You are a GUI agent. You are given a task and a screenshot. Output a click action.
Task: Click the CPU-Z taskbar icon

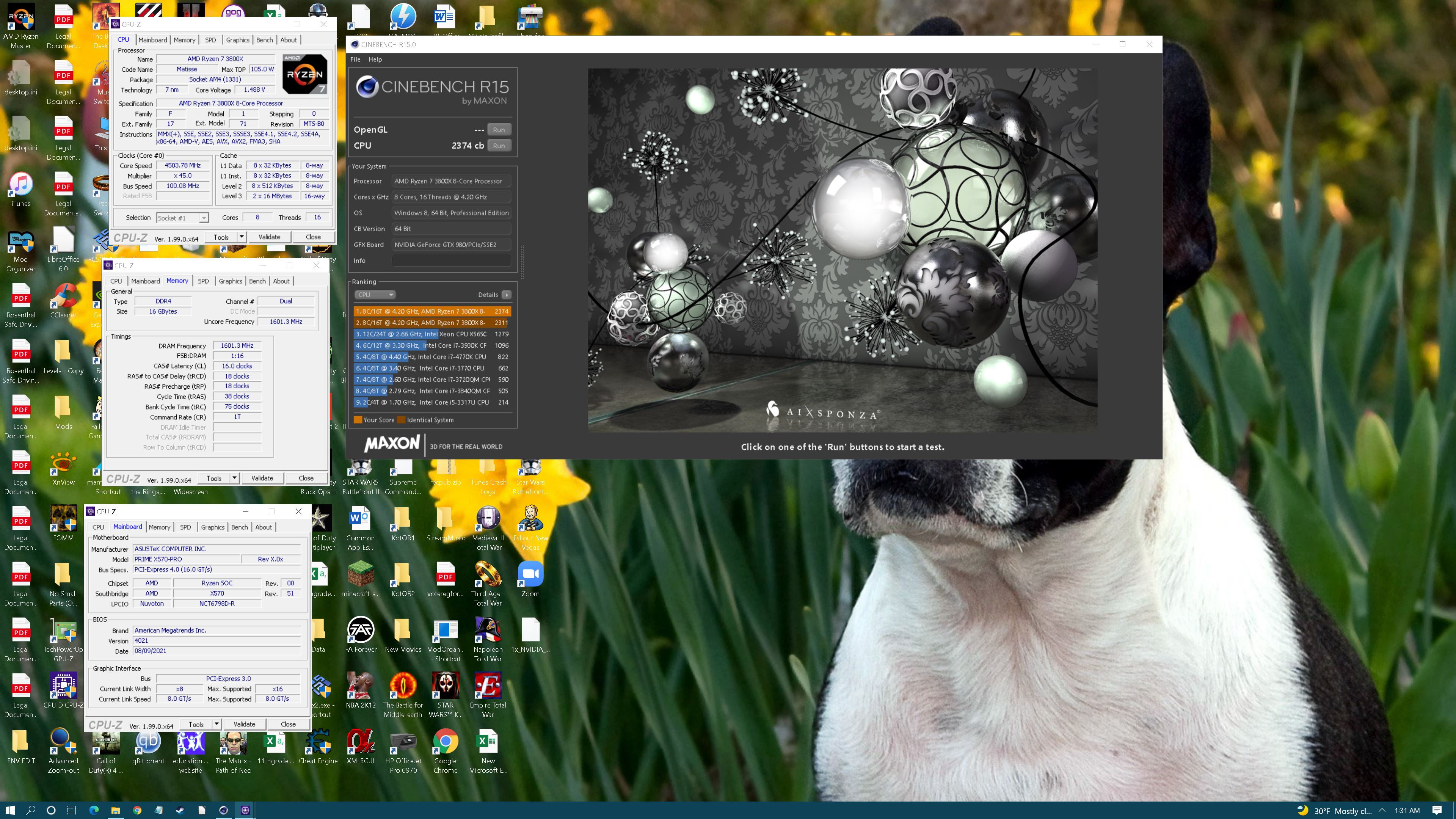(245, 810)
